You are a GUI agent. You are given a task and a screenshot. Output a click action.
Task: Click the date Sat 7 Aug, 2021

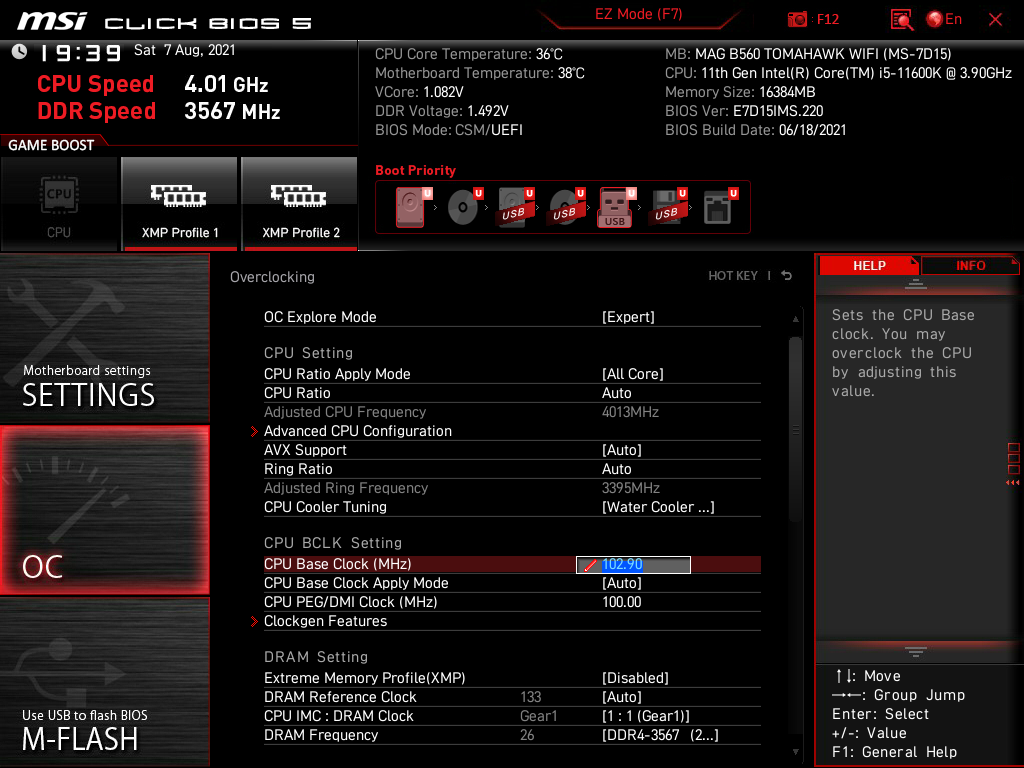click(184, 50)
